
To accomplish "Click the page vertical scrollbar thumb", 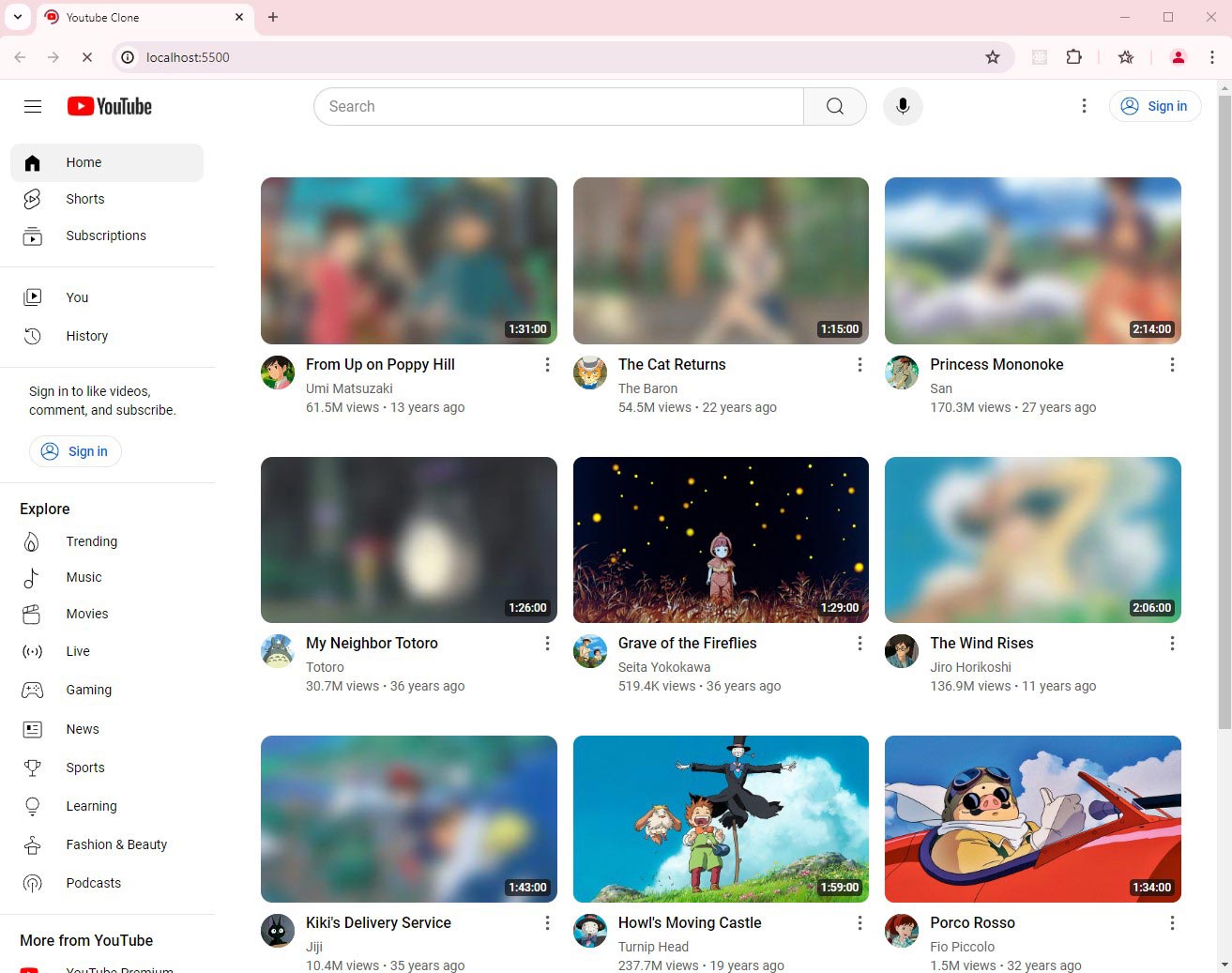I will click(1224, 410).
